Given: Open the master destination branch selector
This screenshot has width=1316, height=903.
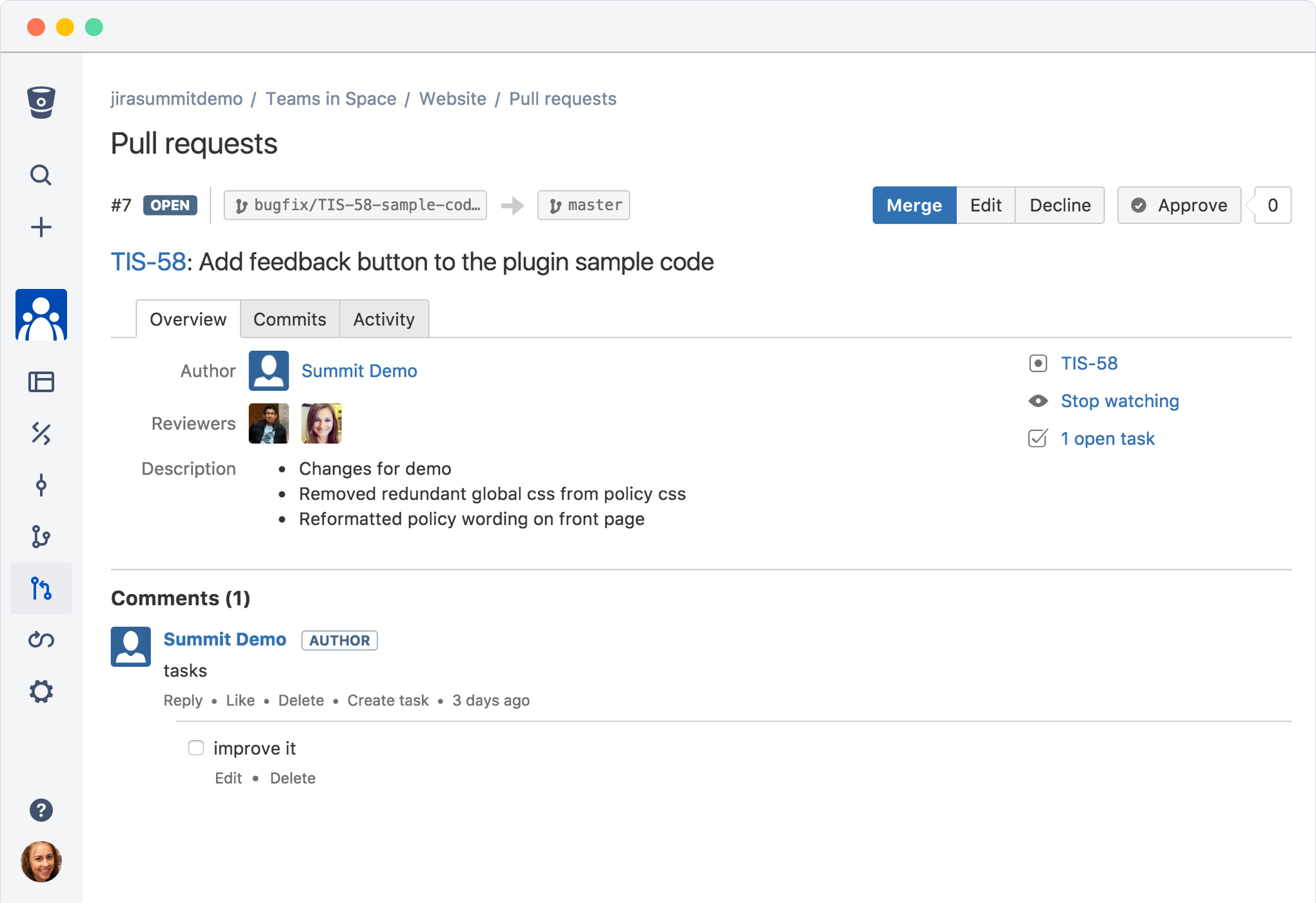Looking at the screenshot, I should tap(583, 205).
